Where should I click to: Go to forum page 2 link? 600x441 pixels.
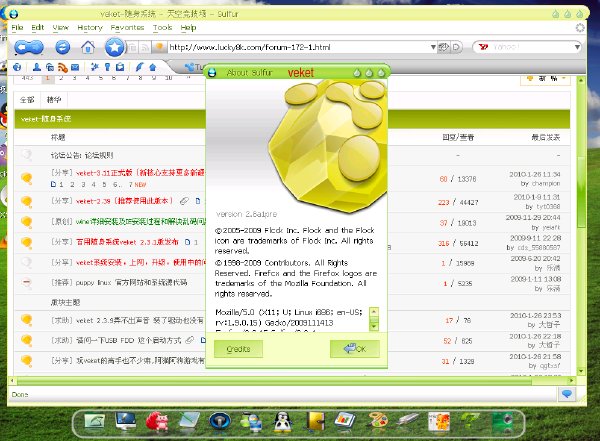(61, 78)
